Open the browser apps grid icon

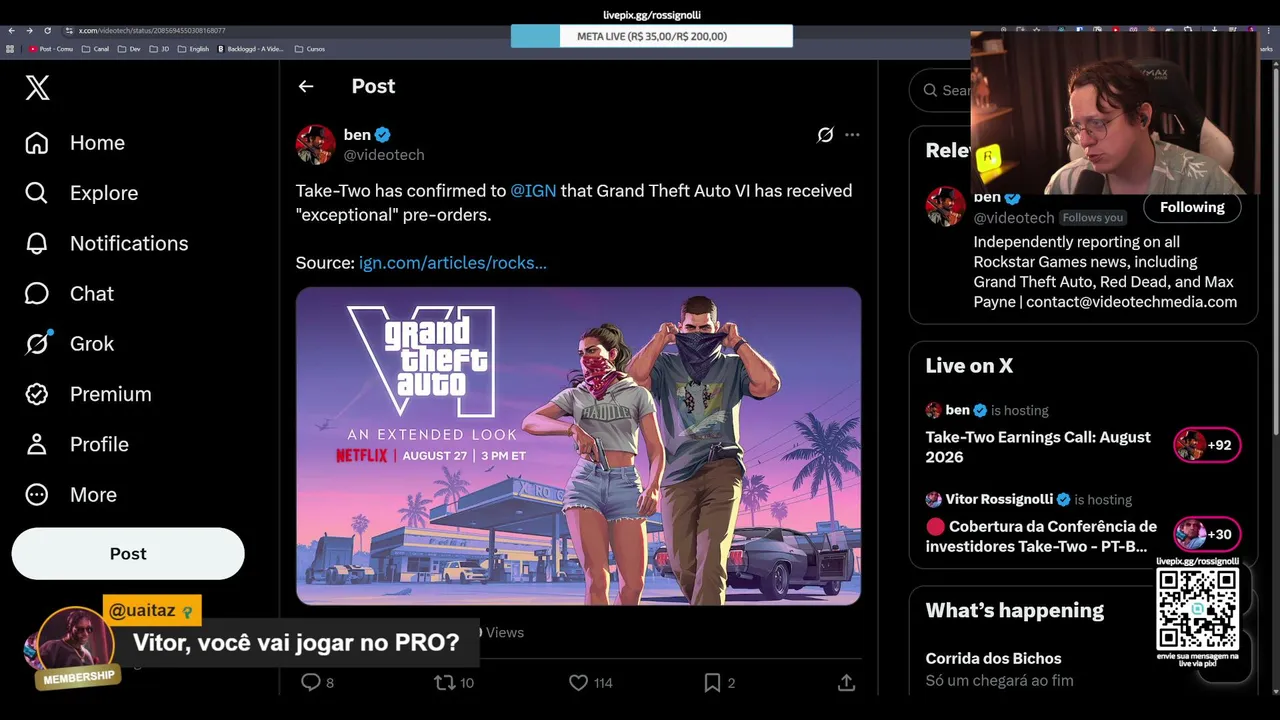click(10, 49)
